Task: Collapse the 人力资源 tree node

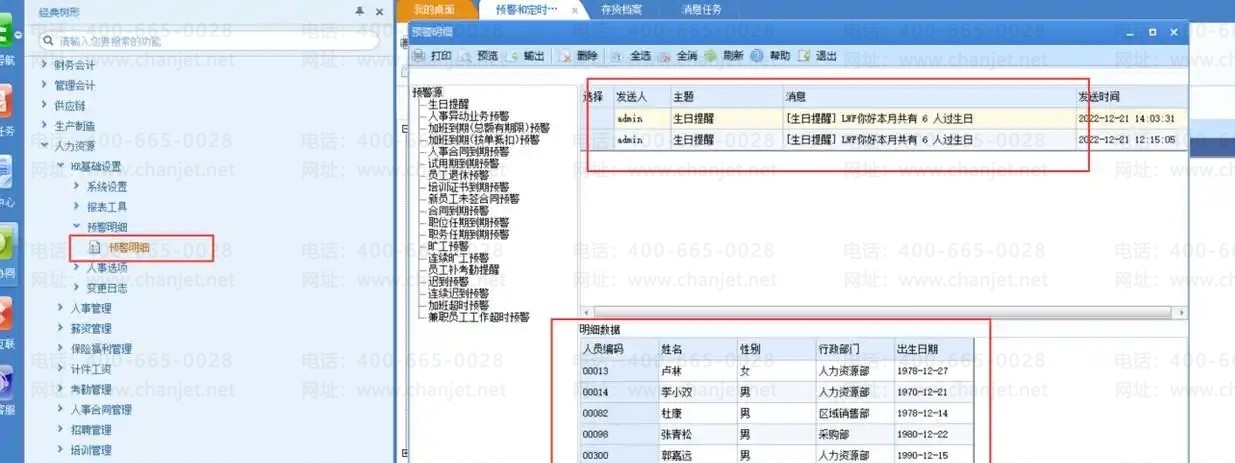Action: tap(44, 145)
